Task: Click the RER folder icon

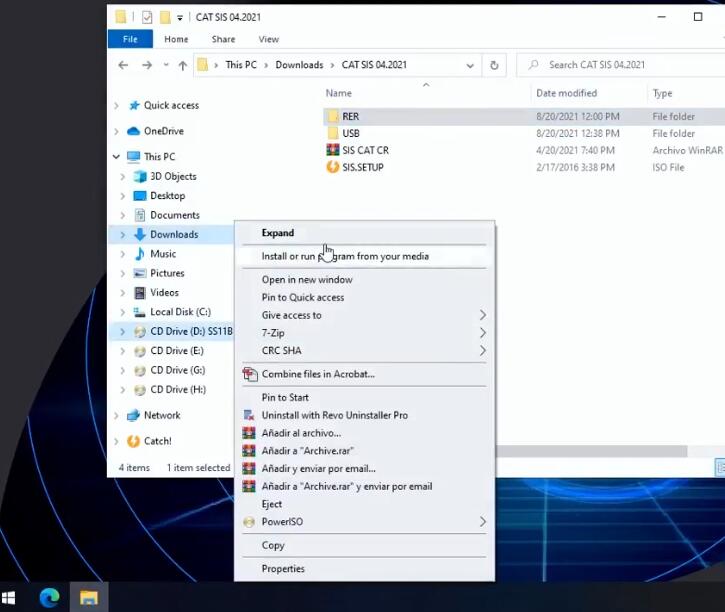Action: (x=332, y=116)
